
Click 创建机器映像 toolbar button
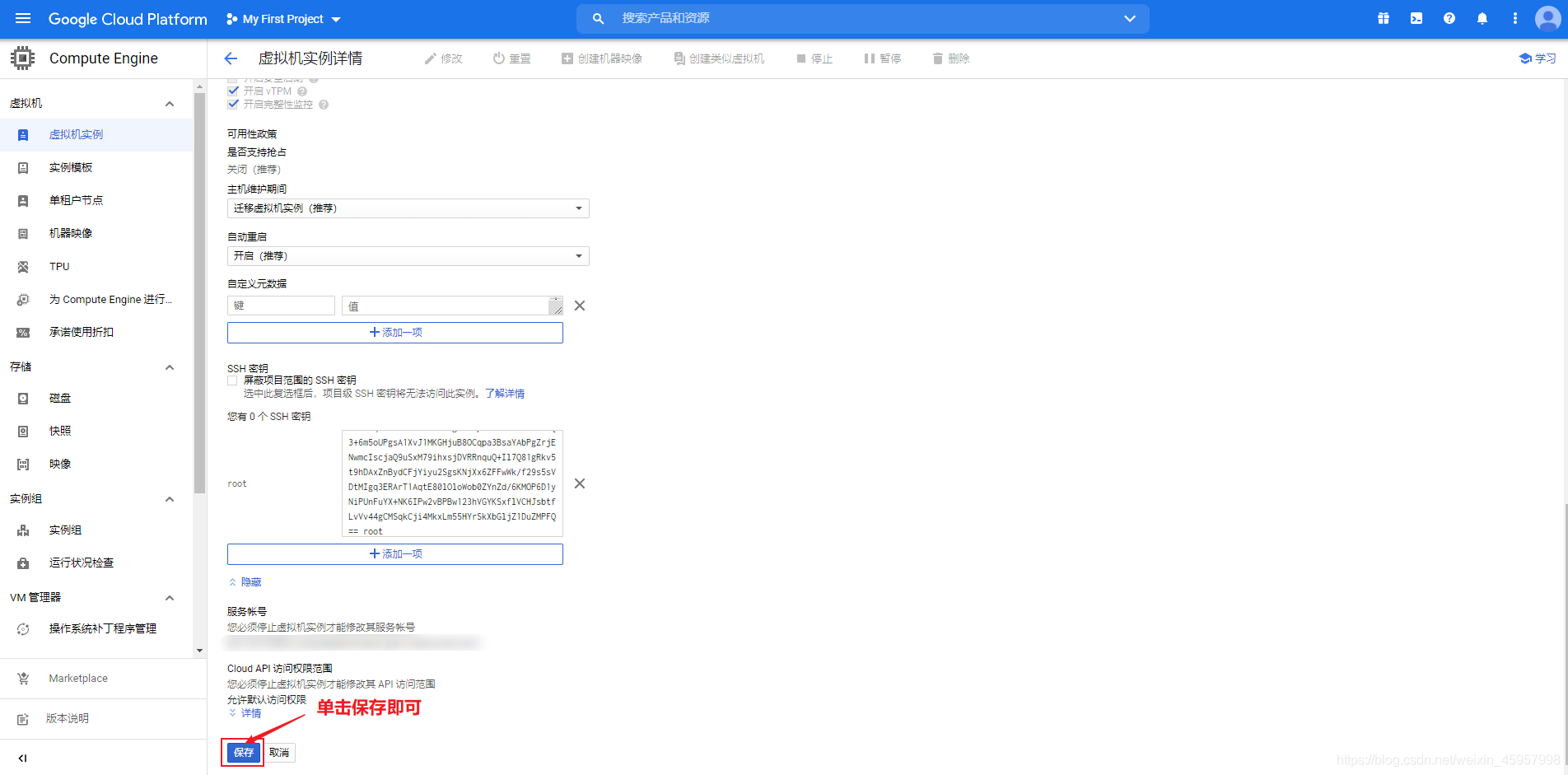[602, 58]
